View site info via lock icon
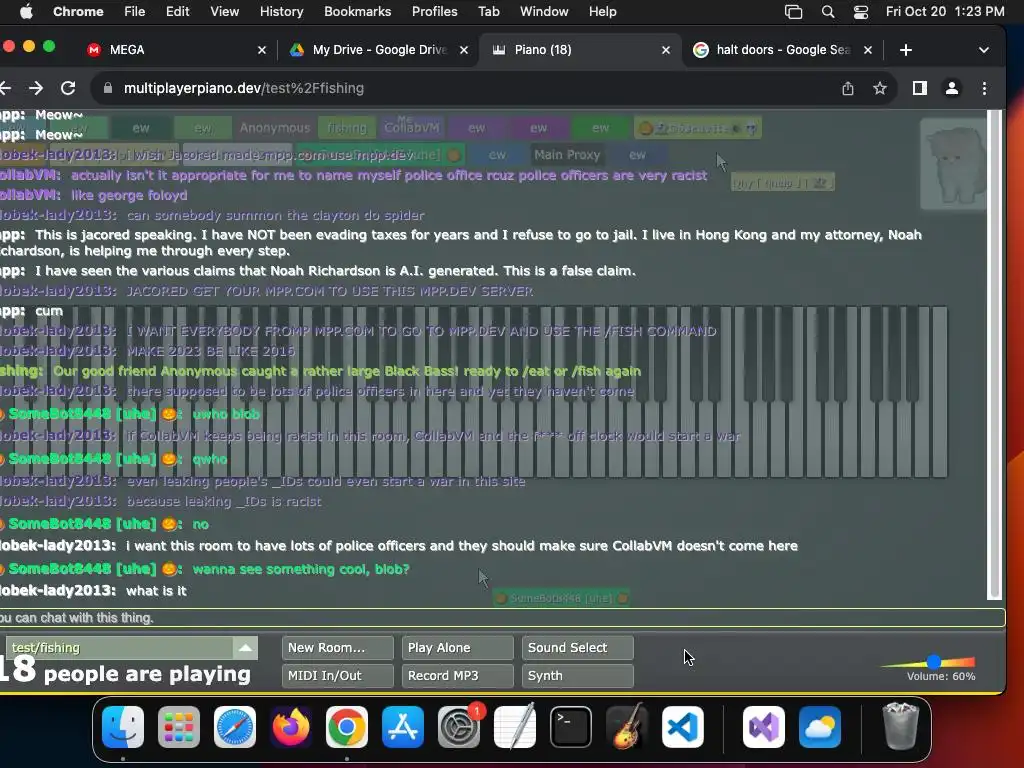Screen dimensions: 1024x768 tap(108, 88)
